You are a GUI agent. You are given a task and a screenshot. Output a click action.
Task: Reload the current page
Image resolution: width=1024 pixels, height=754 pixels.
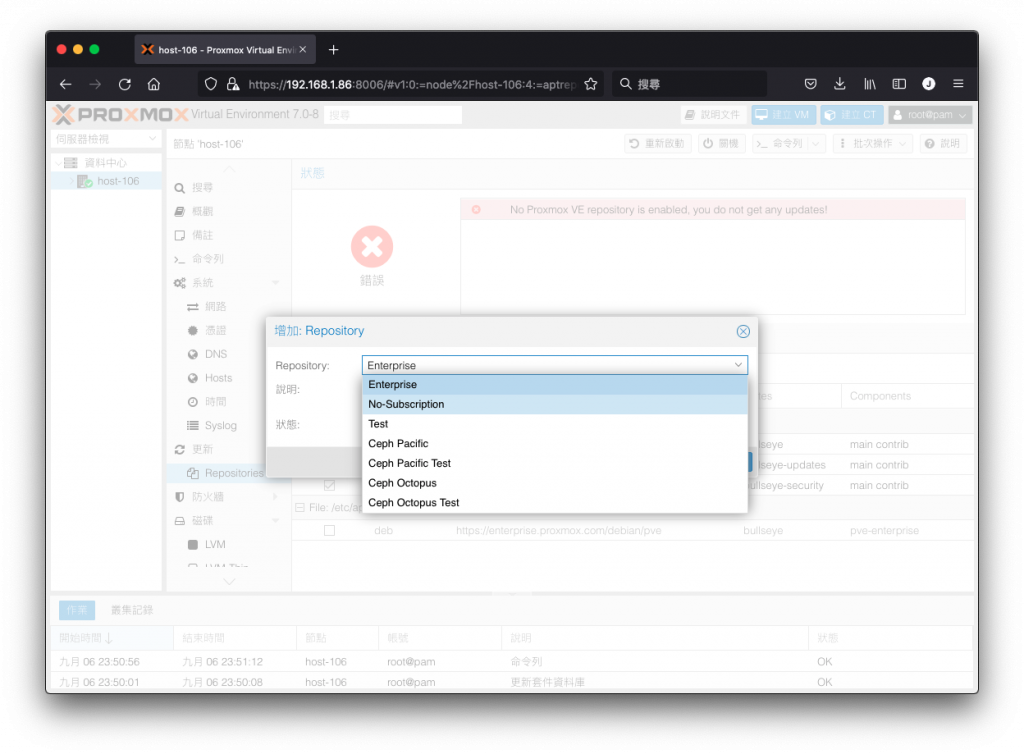click(x=125, y=84)
